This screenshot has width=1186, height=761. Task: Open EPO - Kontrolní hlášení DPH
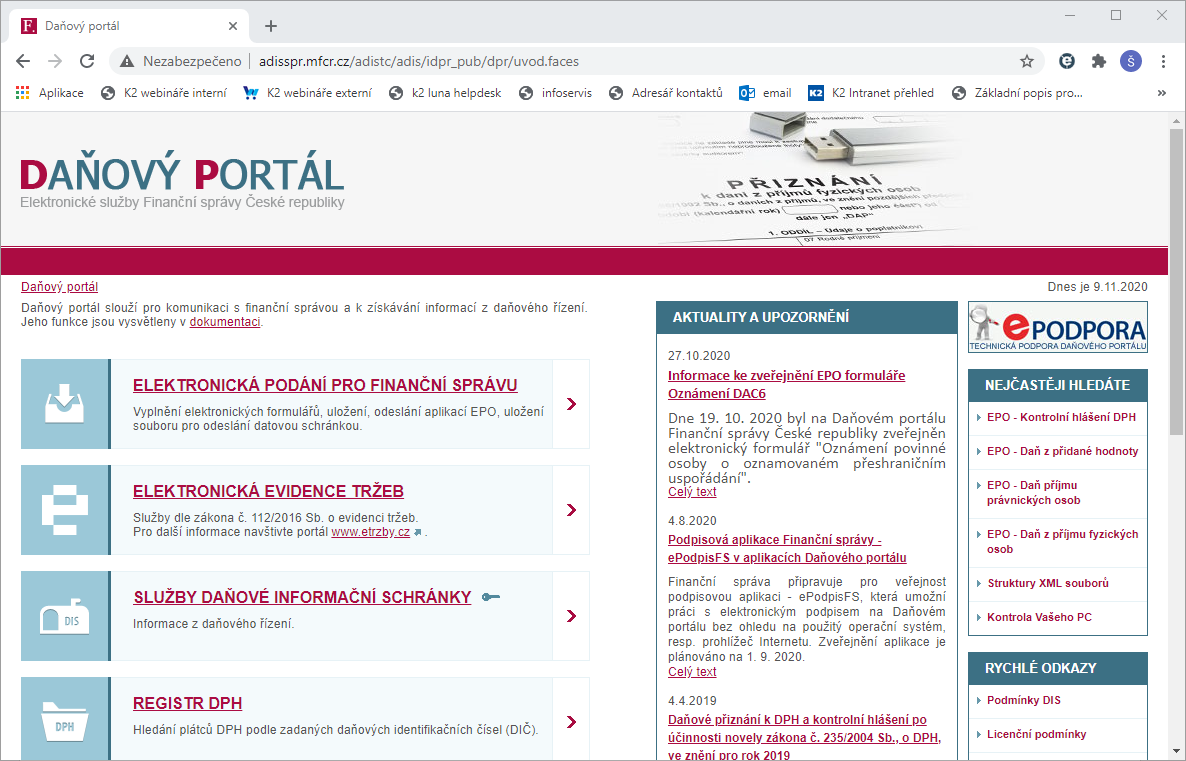point(1061,417)
